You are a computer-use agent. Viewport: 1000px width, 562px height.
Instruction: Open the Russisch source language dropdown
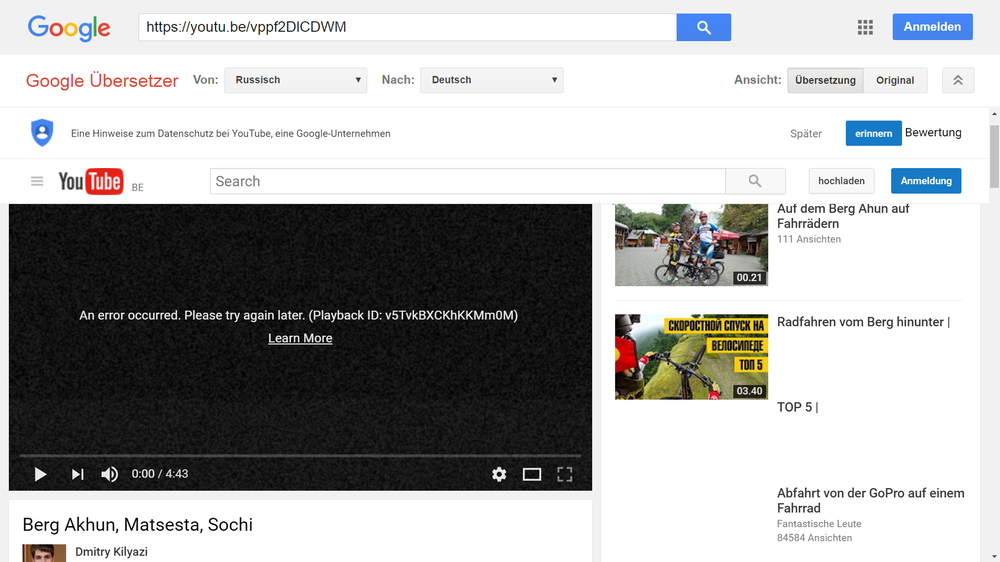click(x=295, y=80)
